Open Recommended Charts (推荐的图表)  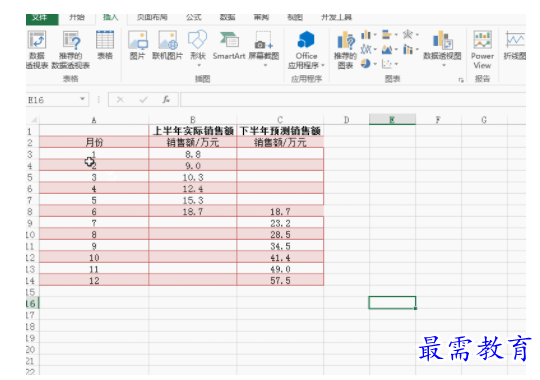345,49
